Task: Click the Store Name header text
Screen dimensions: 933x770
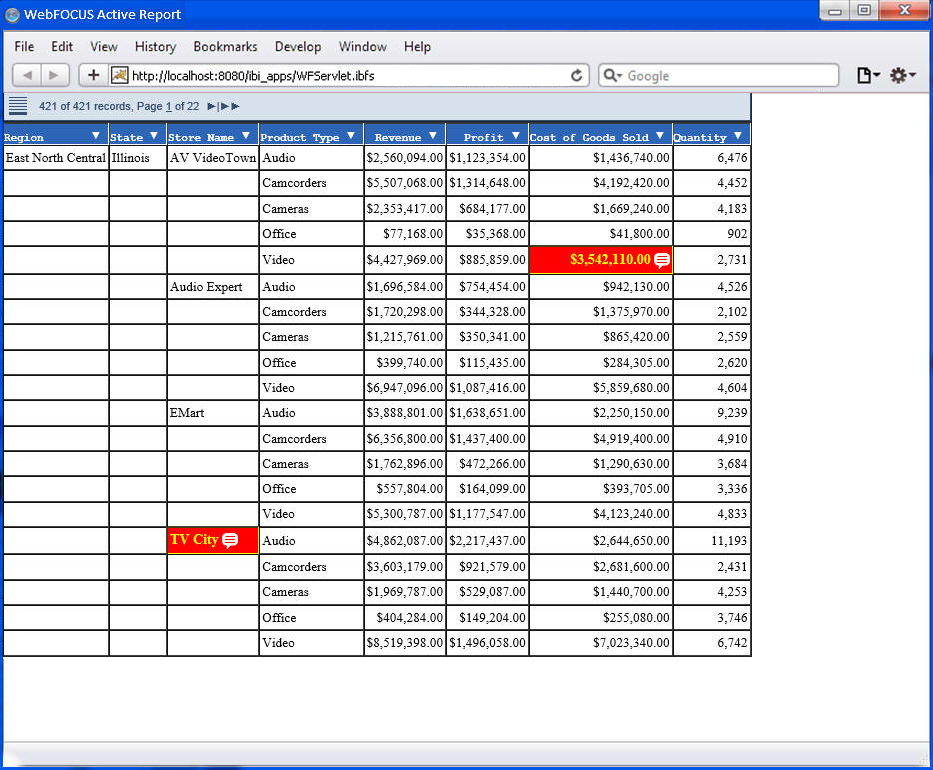Action: (201, 137)
